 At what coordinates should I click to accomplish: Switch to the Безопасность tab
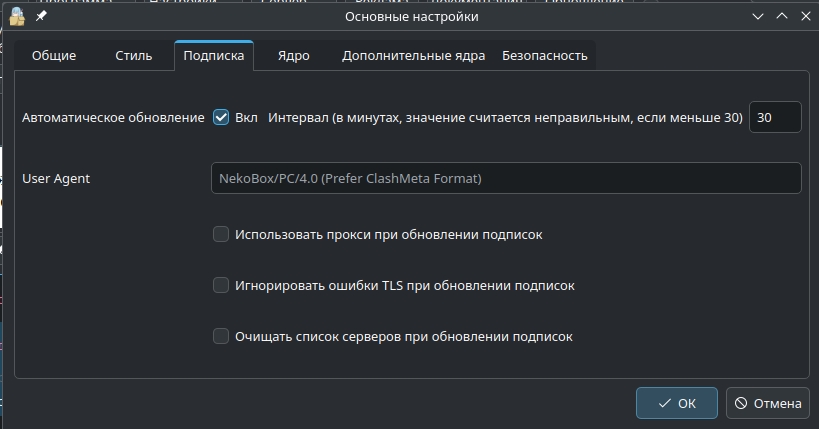pos(544,56)
